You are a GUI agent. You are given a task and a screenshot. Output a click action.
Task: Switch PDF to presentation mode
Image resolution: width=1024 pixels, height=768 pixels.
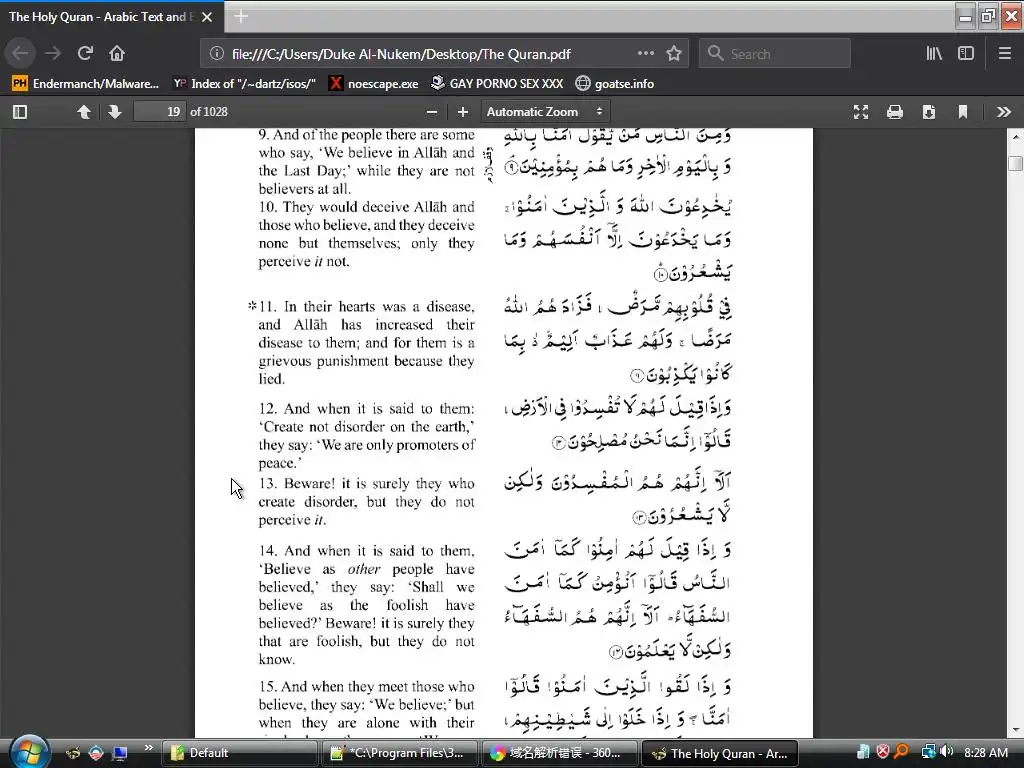[861, 112]
